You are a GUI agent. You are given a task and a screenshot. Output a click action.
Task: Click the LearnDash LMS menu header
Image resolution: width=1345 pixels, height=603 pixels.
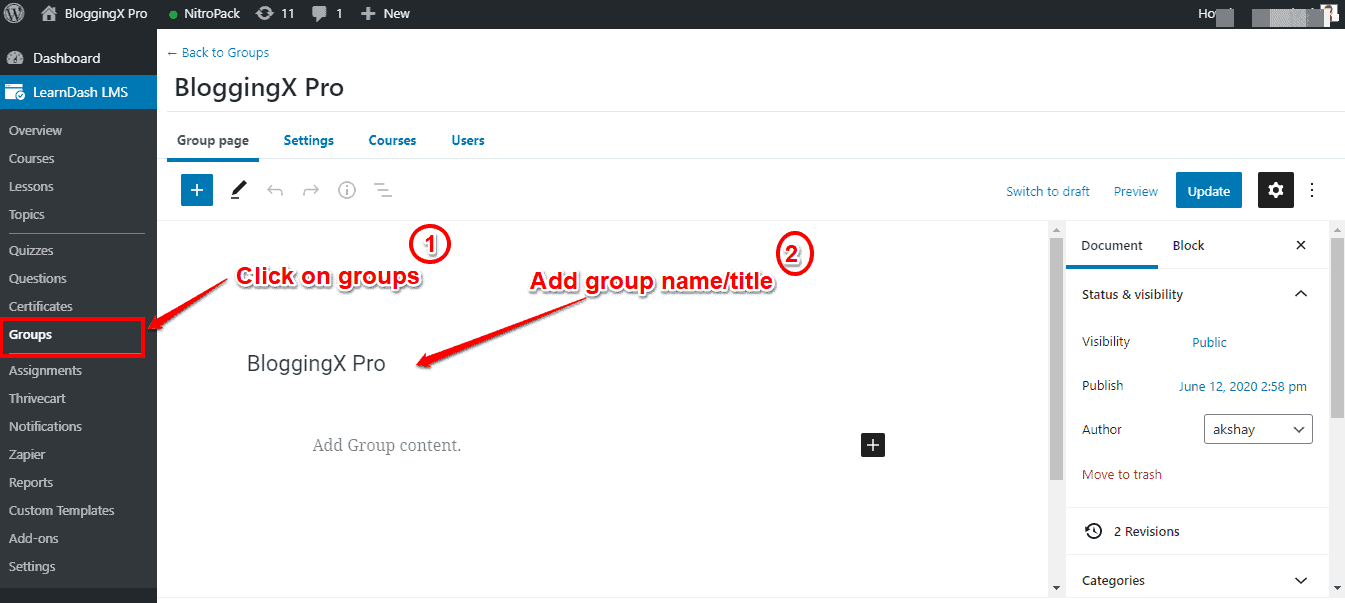(x=78, y=93)
